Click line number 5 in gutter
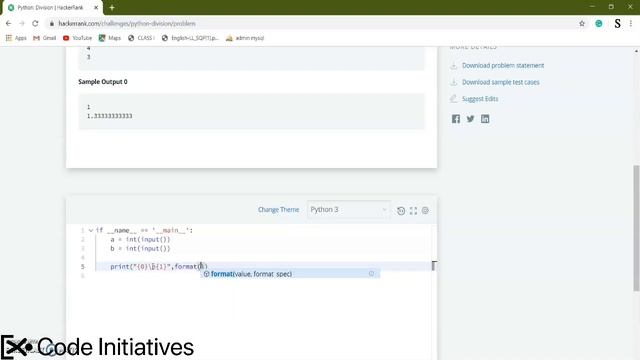 click(83, 267)
